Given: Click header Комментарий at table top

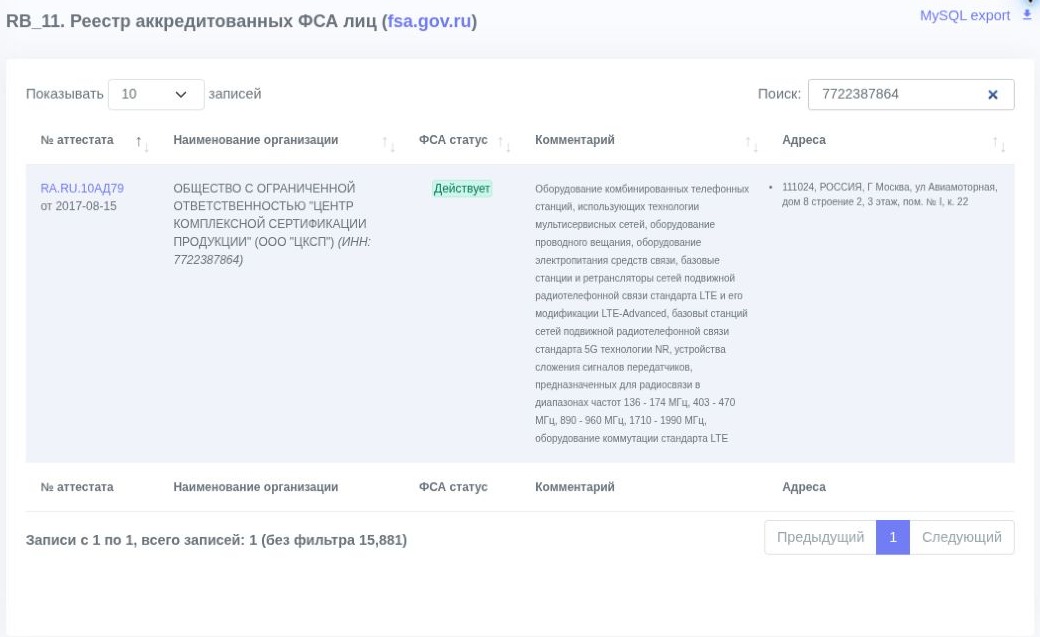Looking at the screenshot, I should (x=574, y=140).
